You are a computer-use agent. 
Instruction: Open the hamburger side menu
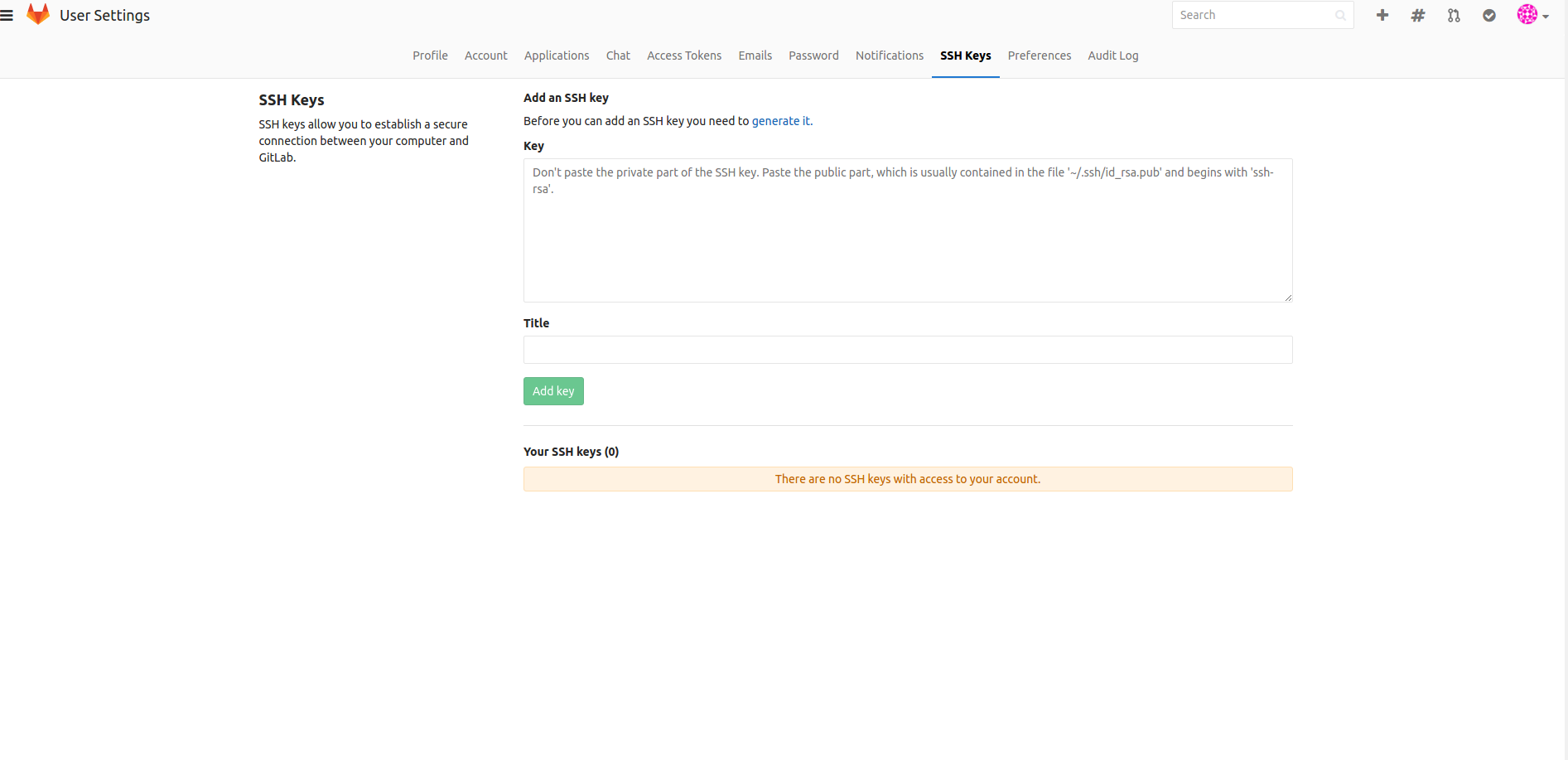(x=7, y=15)
